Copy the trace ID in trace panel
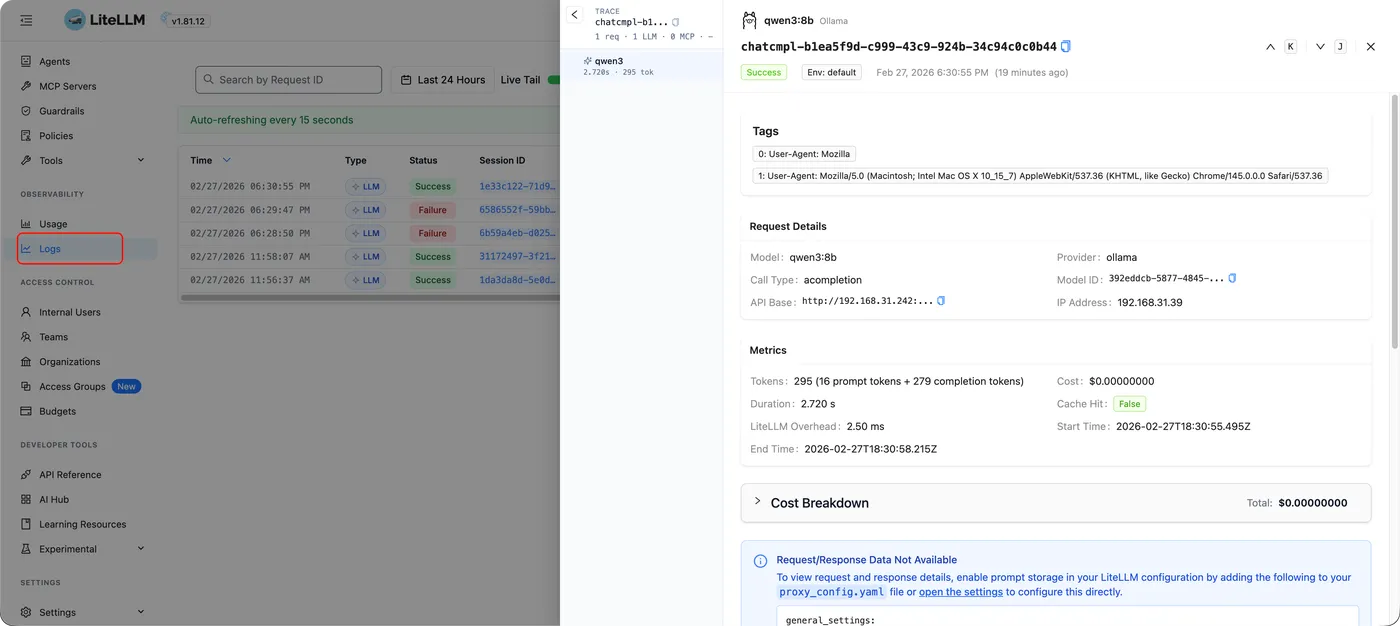This screenshot has width=1400, height=626. [676, 22]
